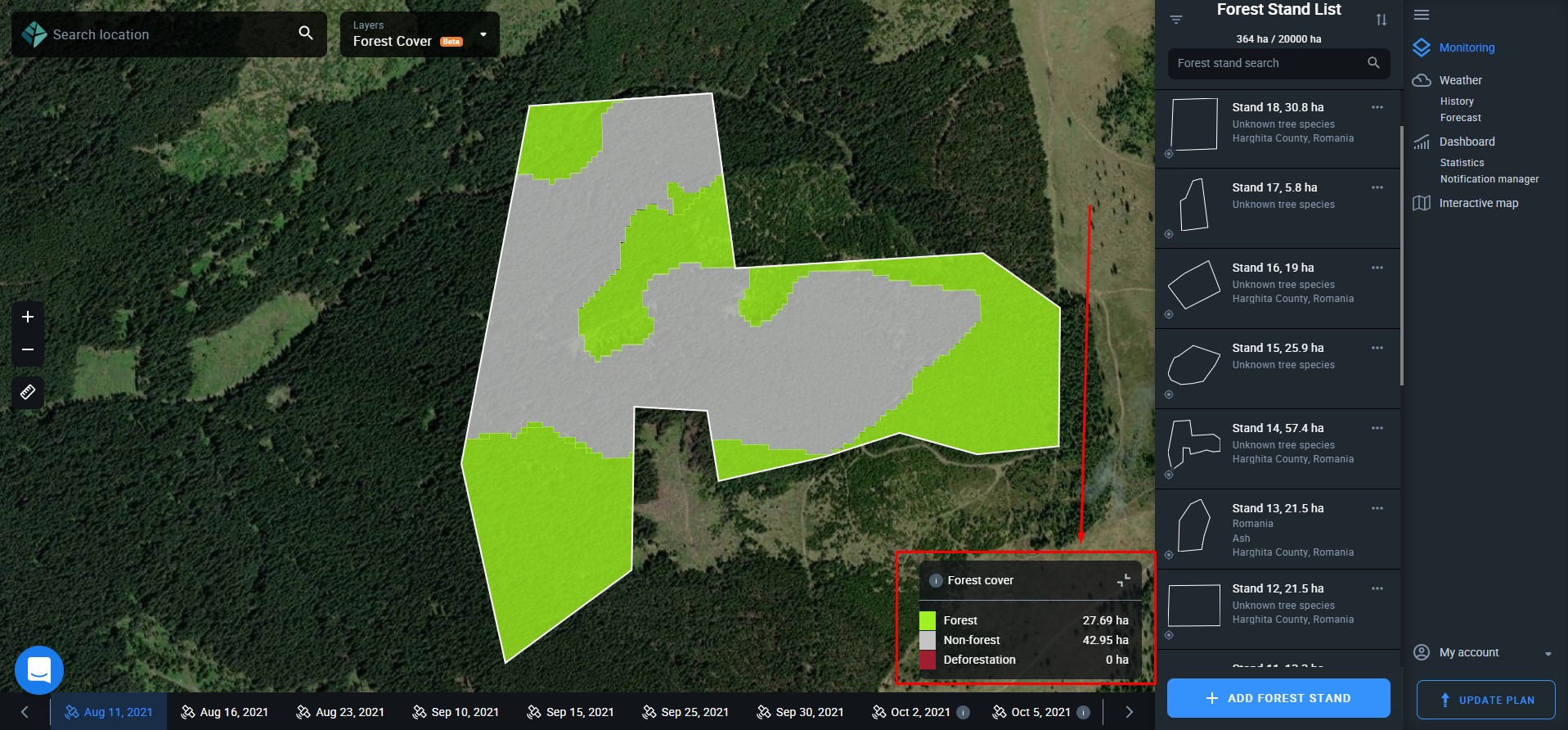Open options for Stand 14

[x=1377, y=428]
